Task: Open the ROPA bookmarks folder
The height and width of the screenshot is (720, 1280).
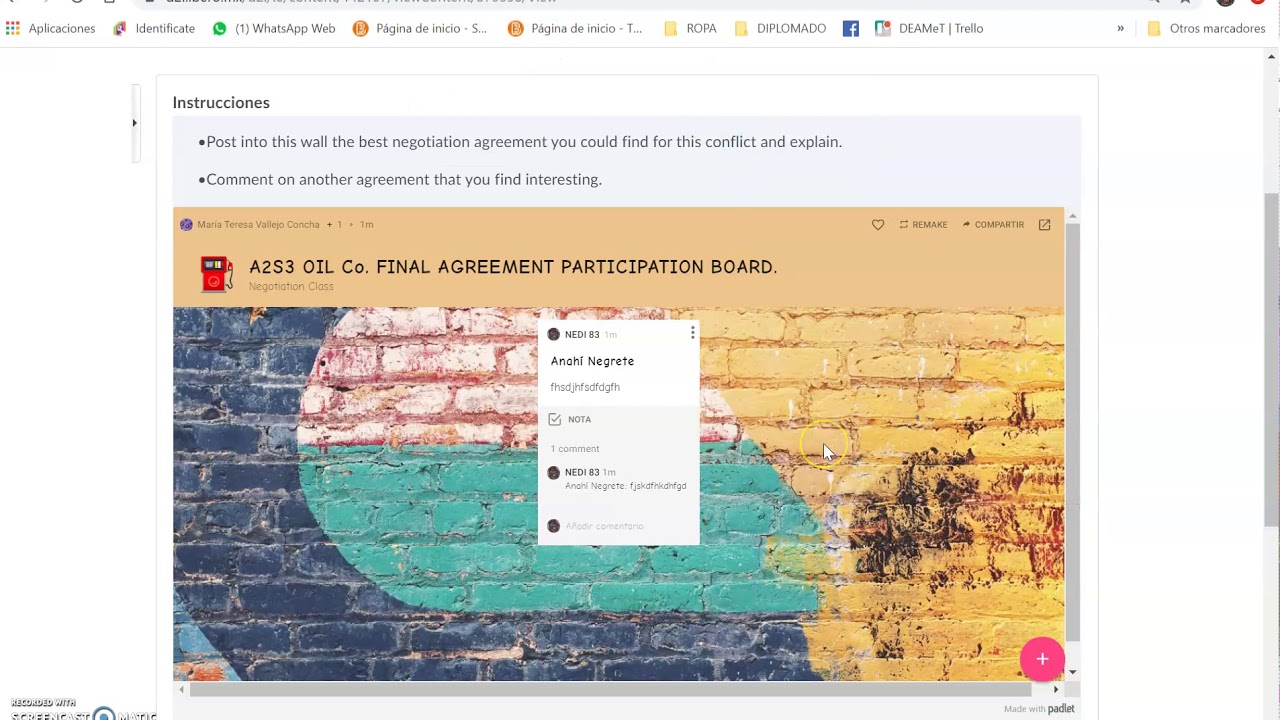Action: [690, 29]
